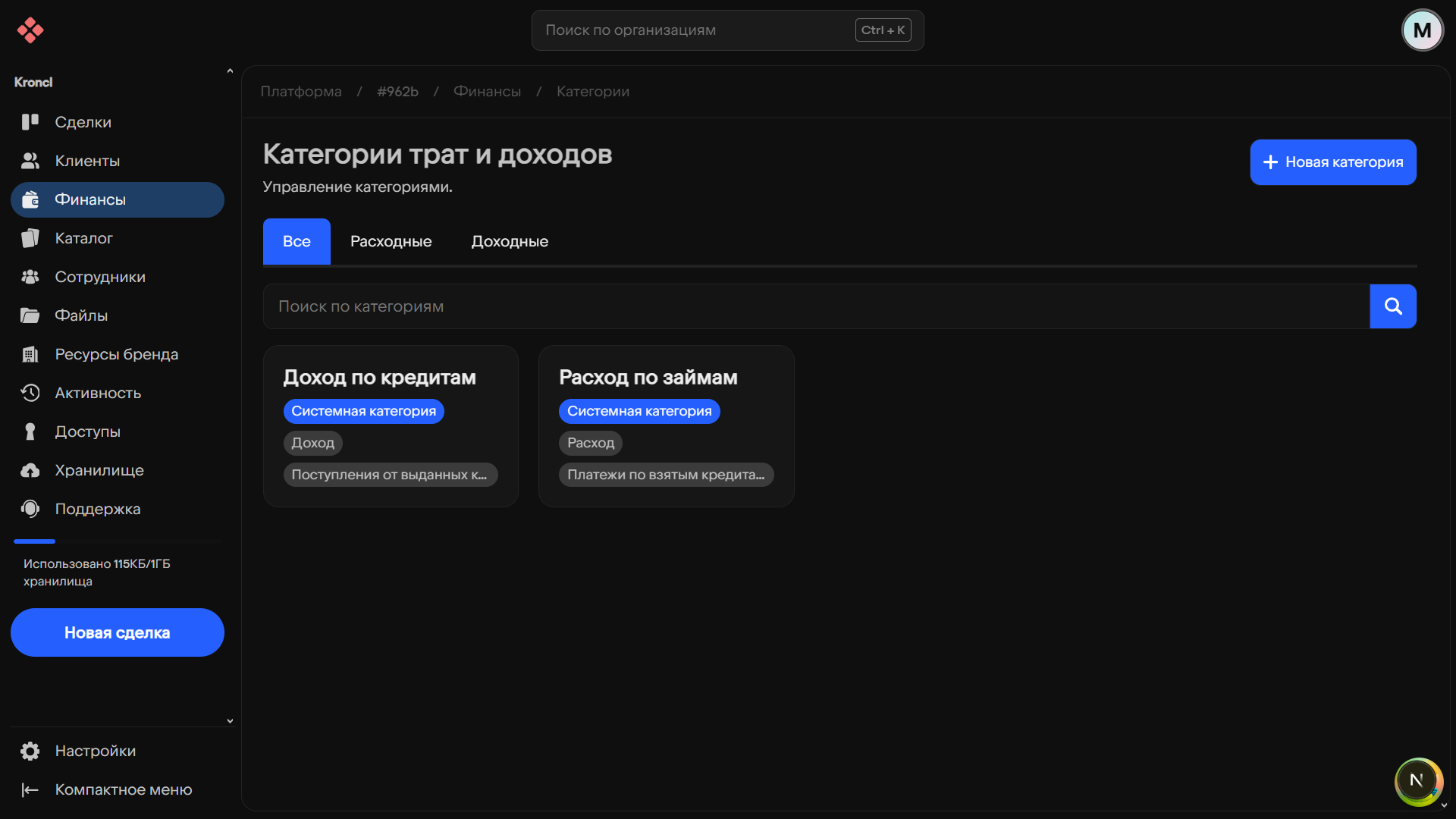Switch to Расходные tab
The image size is (1456, 819).
click(x=391, y=241)
